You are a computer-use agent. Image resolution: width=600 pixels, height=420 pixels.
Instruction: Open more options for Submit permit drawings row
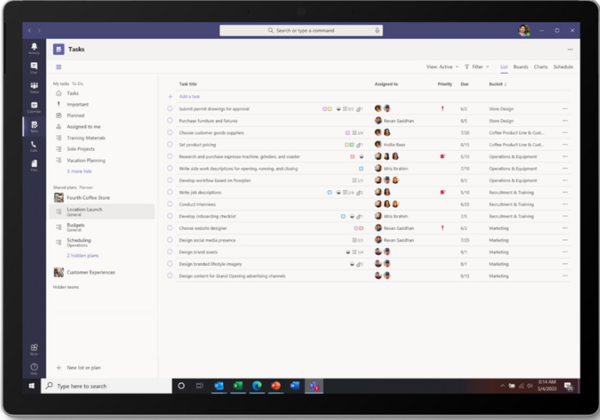click(565, 109)
